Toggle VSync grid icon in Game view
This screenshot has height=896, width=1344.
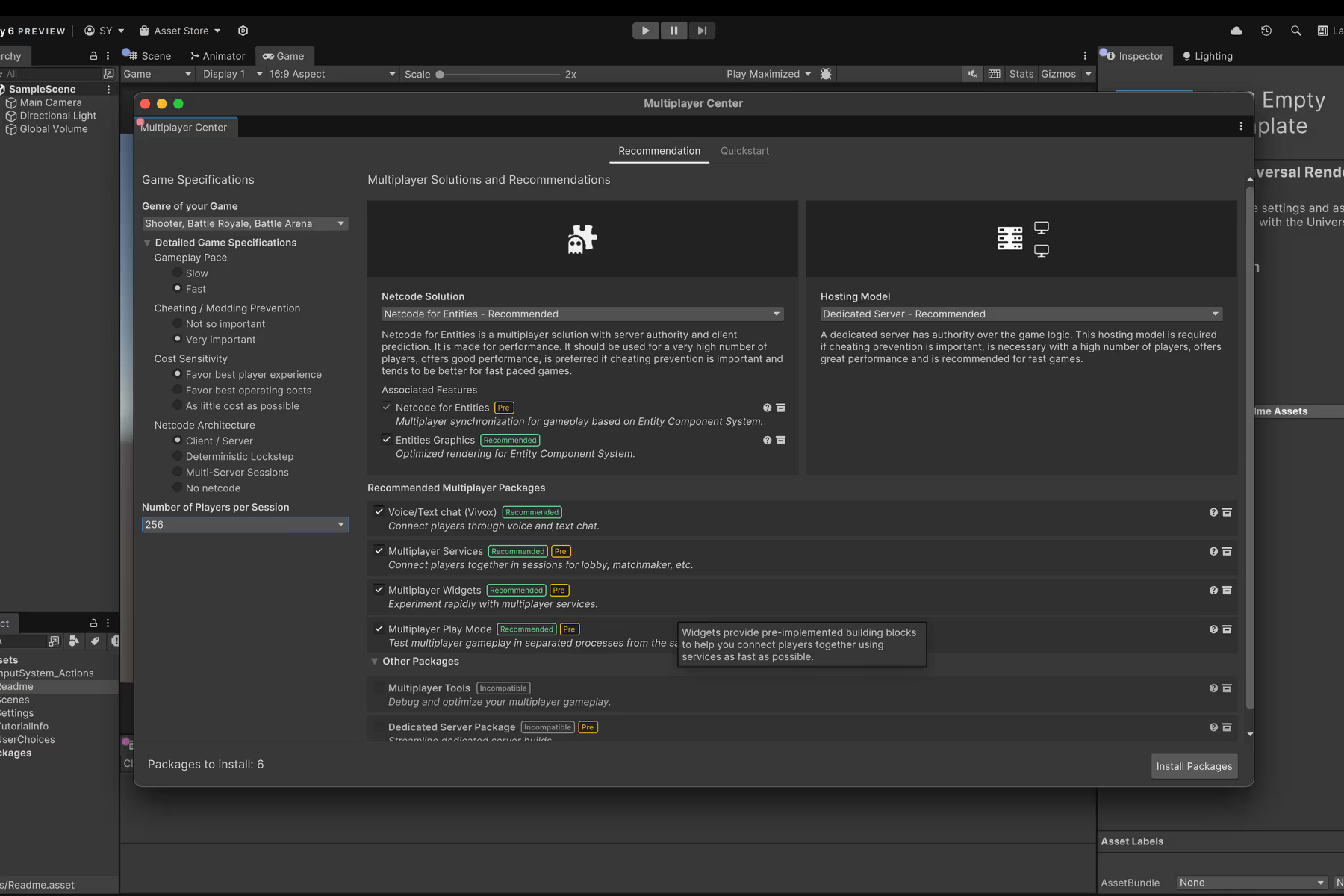pyautogui.click(x=994, y=74)
